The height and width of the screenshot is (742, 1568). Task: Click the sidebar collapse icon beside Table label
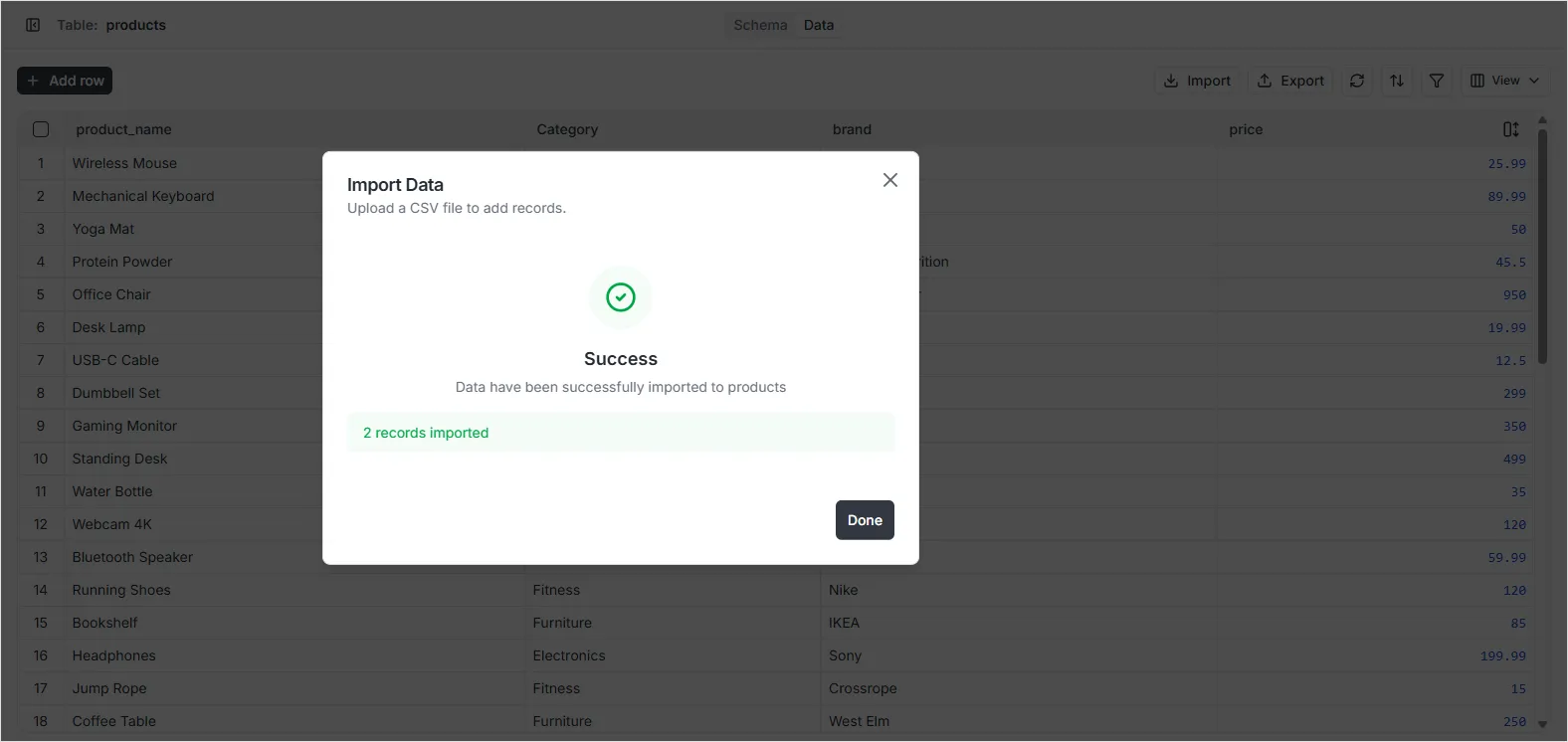pos(33,25)
